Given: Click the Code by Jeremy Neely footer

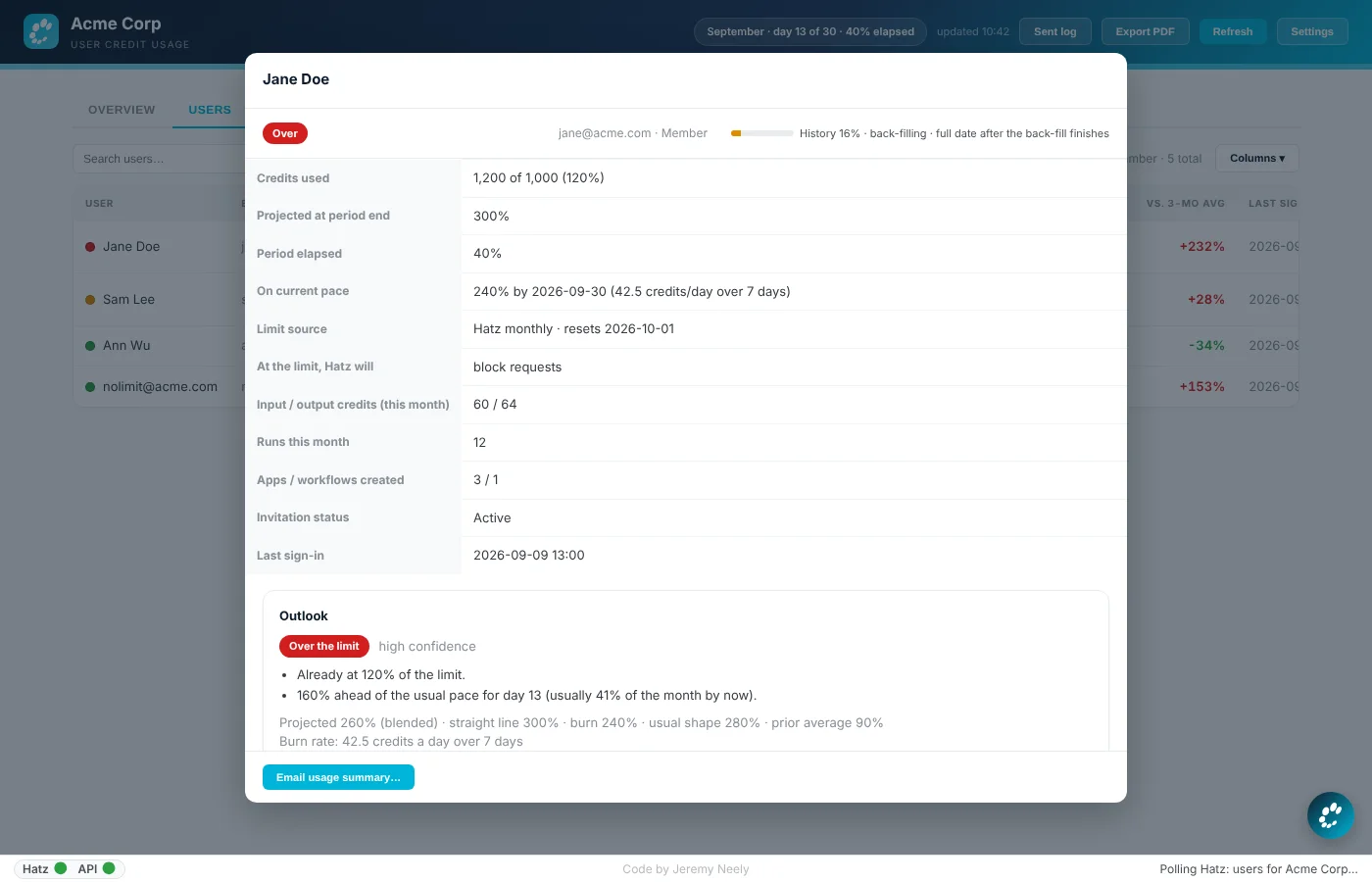Looking at the screenshot, I should point(686,869).
